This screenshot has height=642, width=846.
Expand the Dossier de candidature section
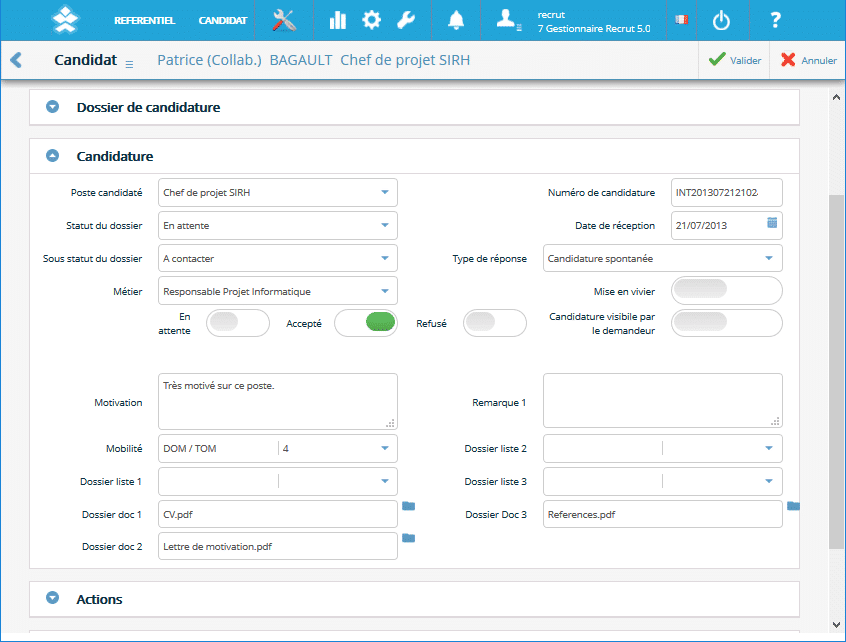click(x=52, y=107)
